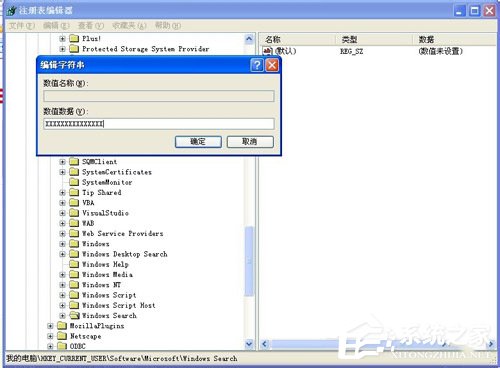Click the Windows Help folder icon
This screenshot has height=368, width=500.
(x=74, y=264)
